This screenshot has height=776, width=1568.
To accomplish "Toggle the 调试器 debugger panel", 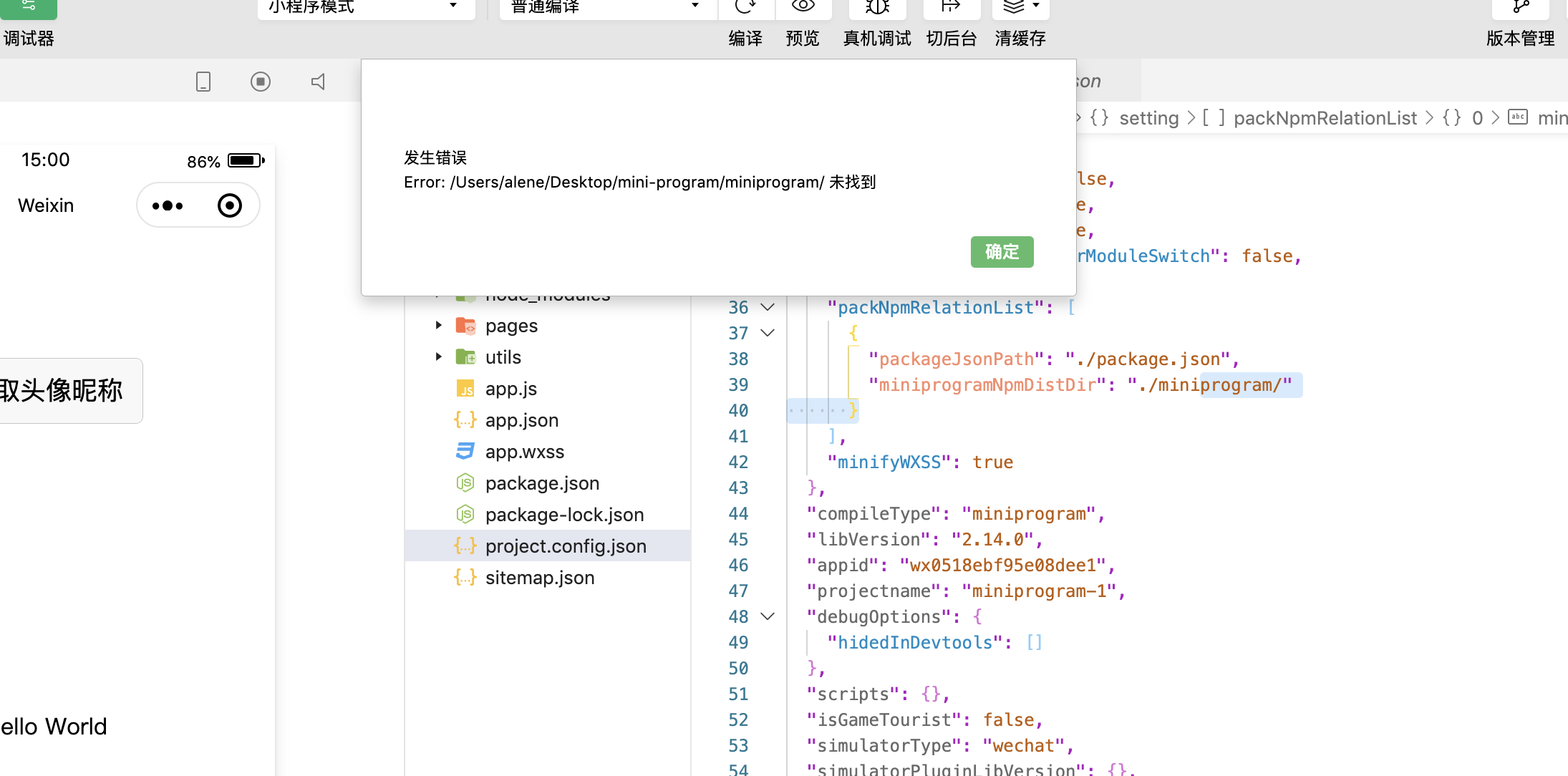I will 29,7.
